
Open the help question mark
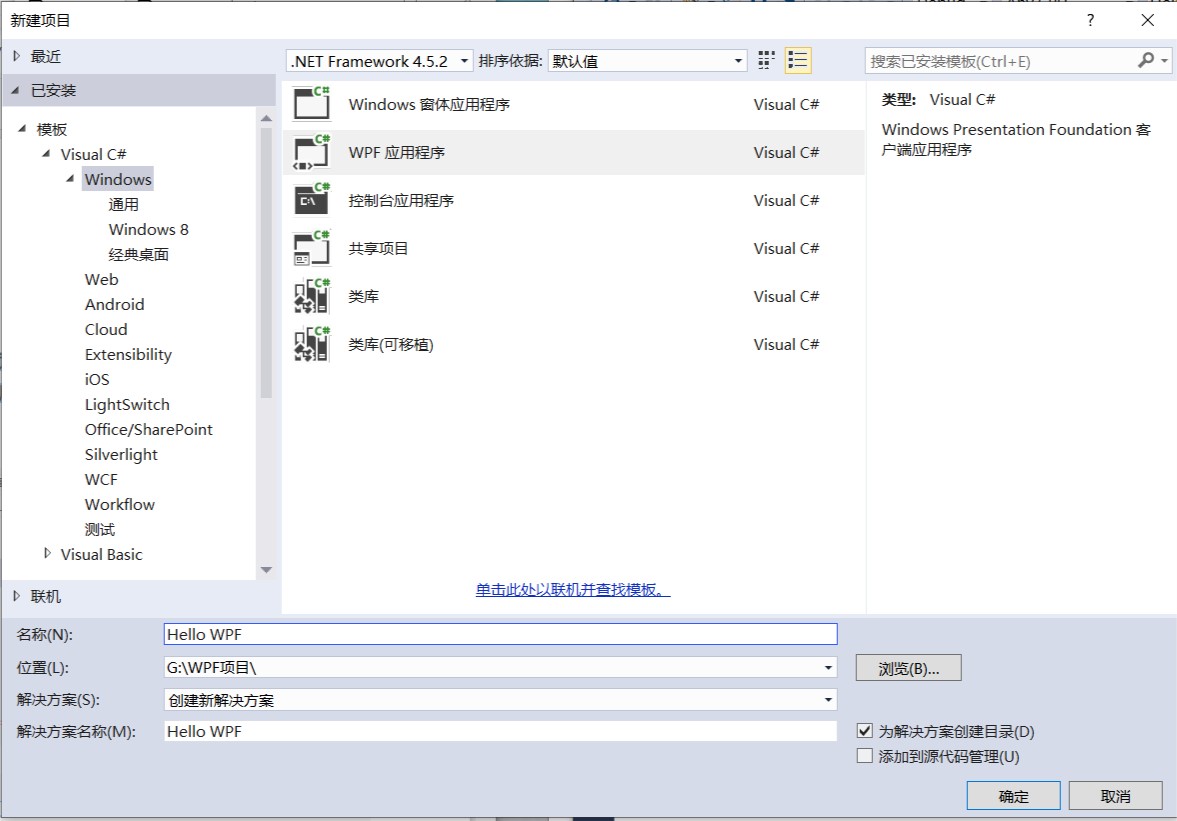[x=1091, y=20]
